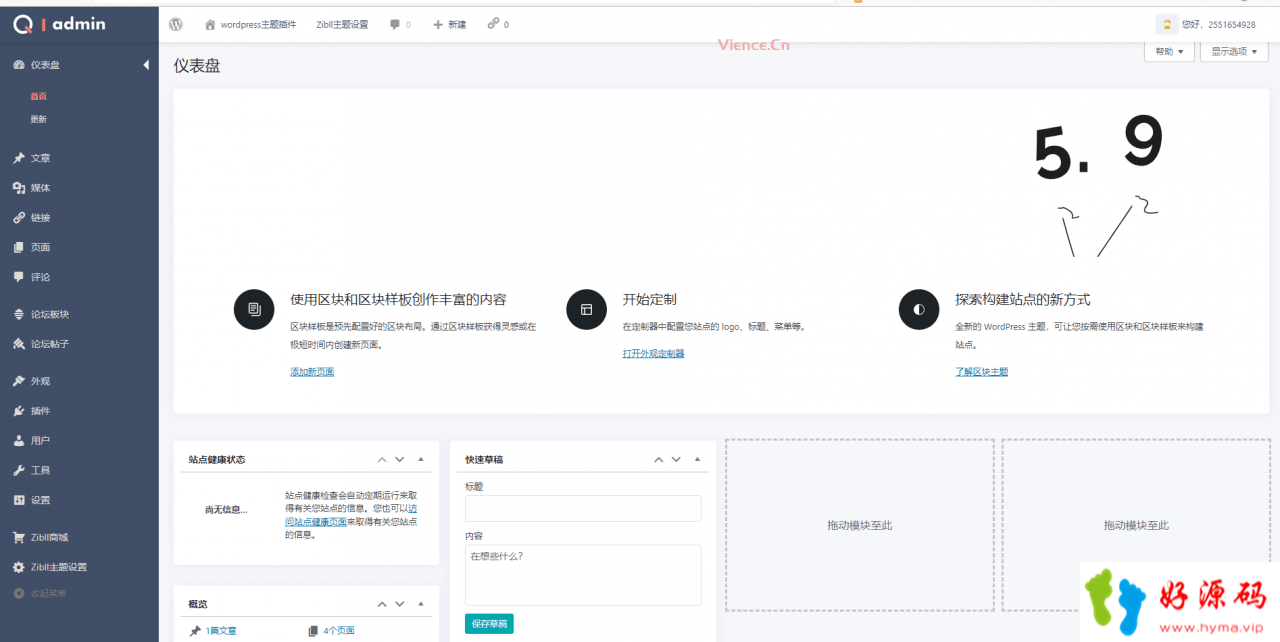1280x642 pixels.
Task: Go to 更新 submenu item
Action: pyautogui.click(x=38, y=119)
